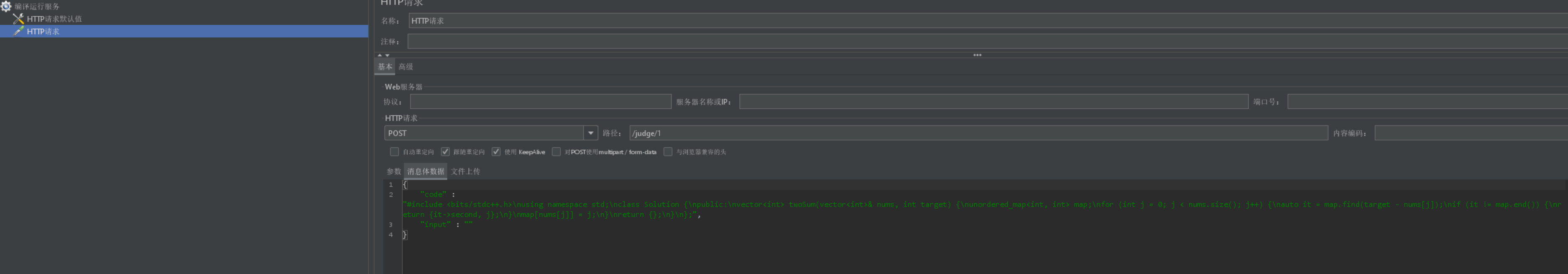Select 编译运行服务 thread group label

(37, 6)
